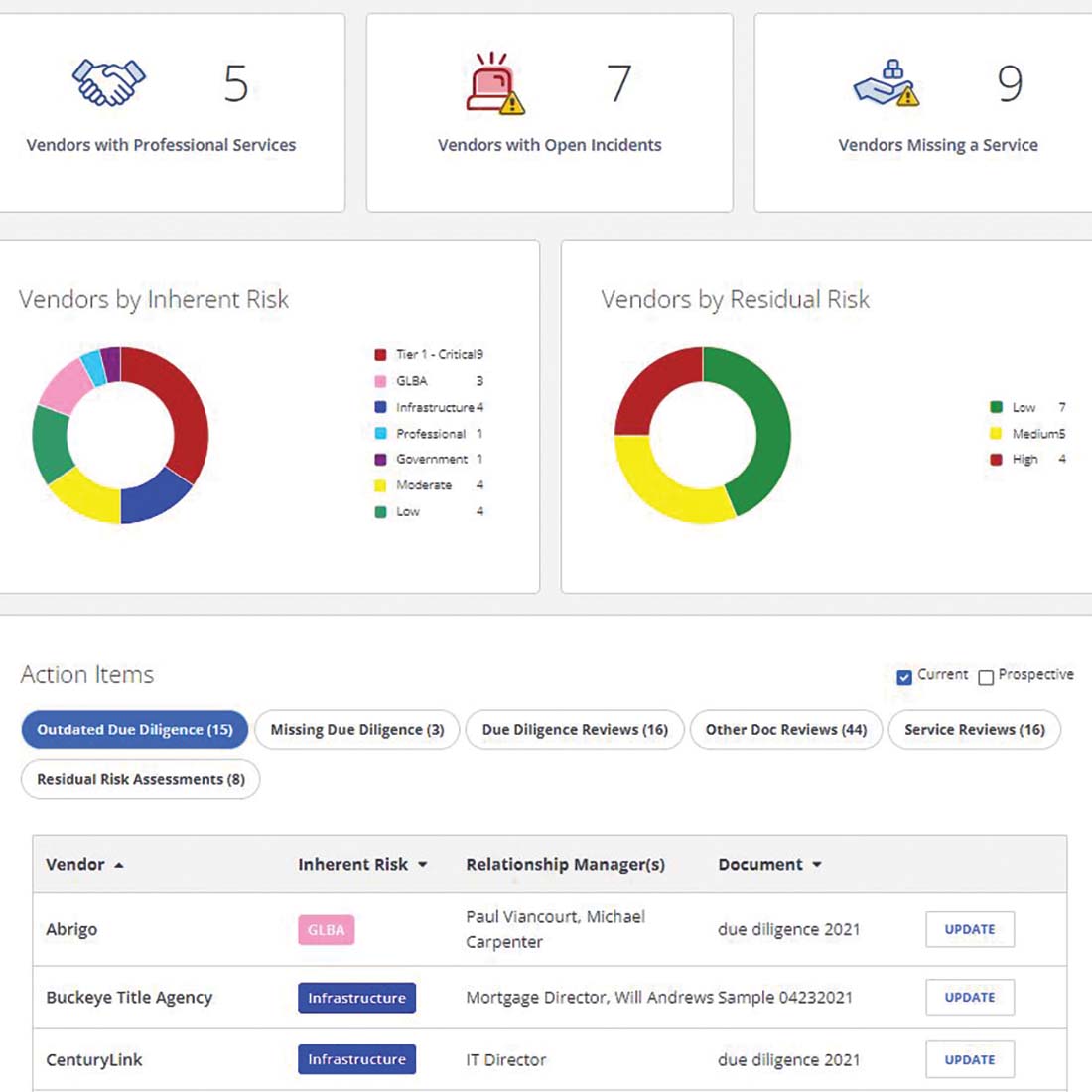
Task: Select Residual Risk Assessments (8) tab
Action: pos(140,780)
